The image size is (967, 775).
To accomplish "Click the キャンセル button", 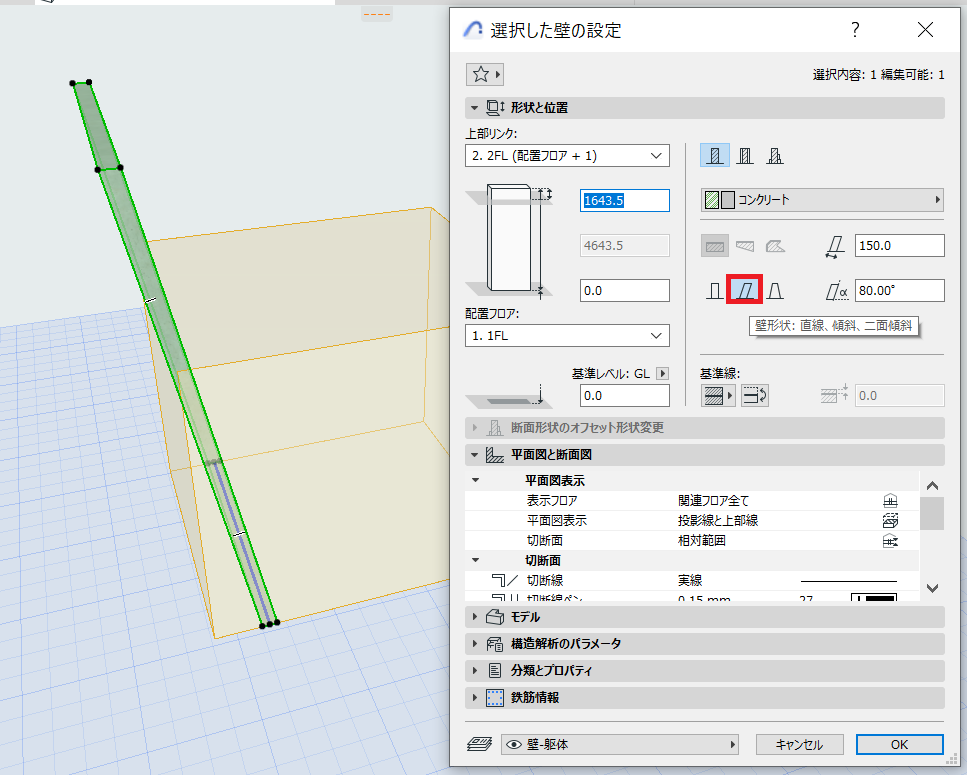I will (x=799, y=745).
